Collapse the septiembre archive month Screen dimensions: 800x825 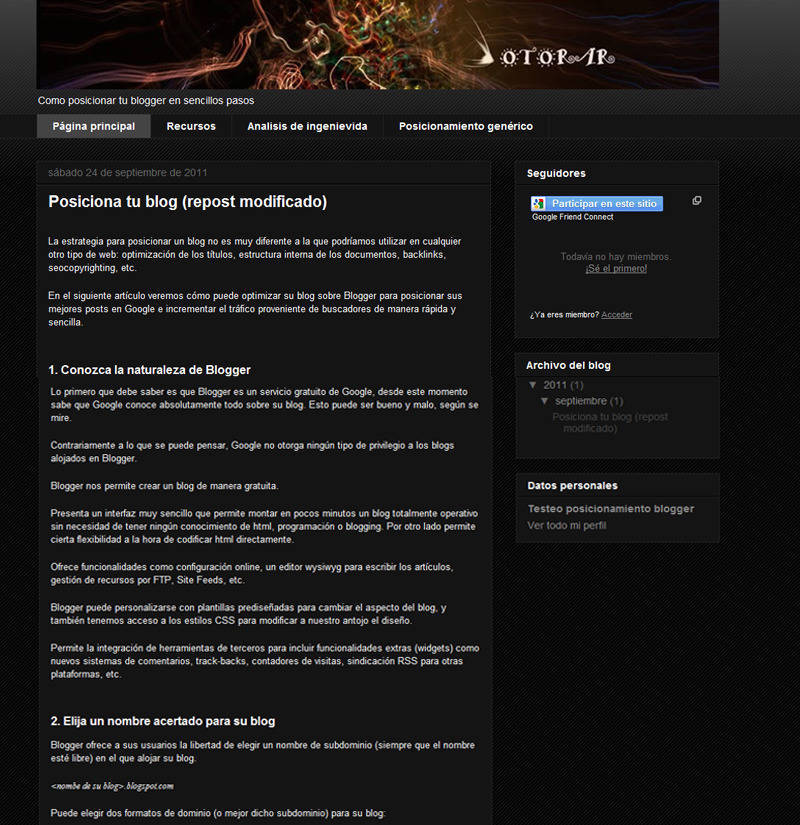[x=545, y=401]
